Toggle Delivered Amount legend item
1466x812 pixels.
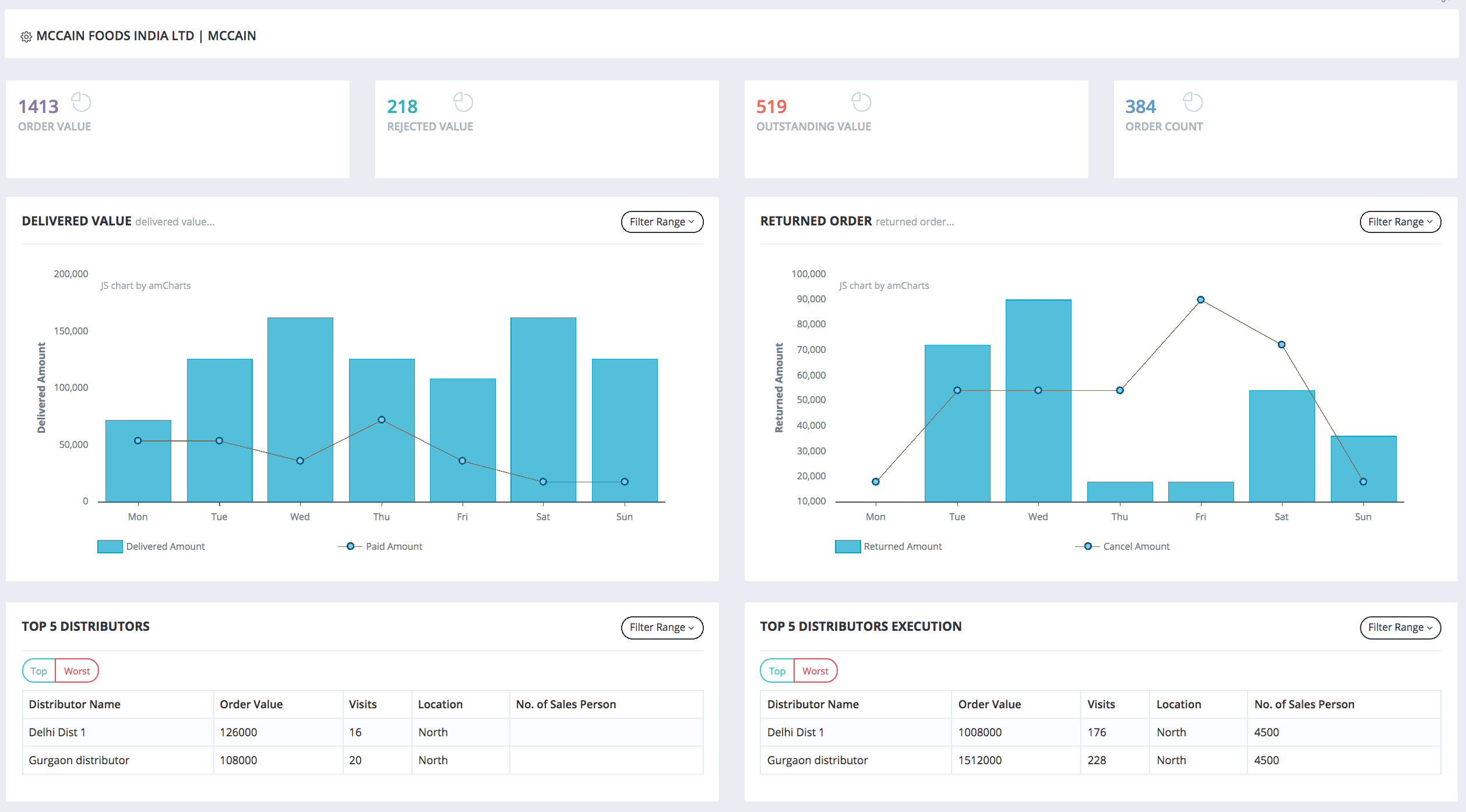click(151, 546)
